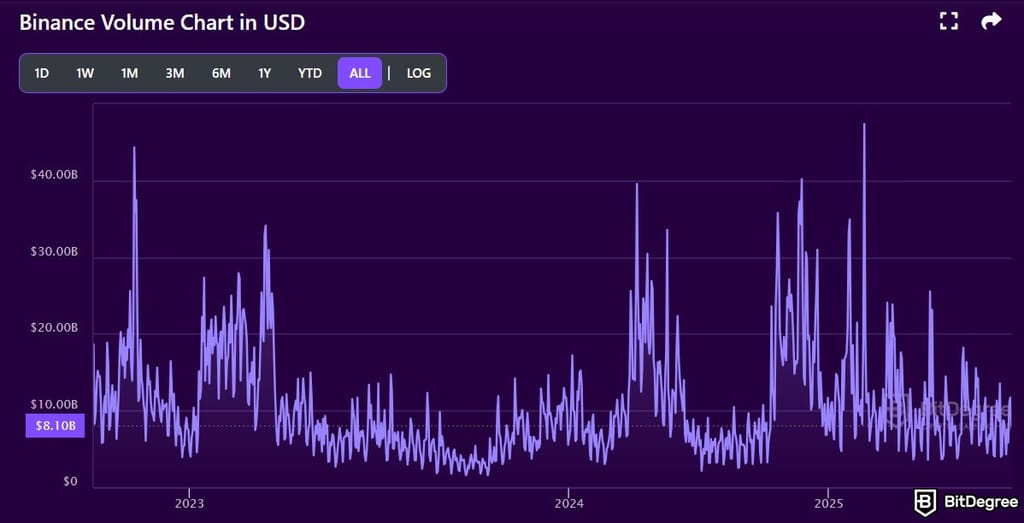Open the chart in fullscreen mode
This screenshot has width=1024, height=523.
tap(948, 22)
